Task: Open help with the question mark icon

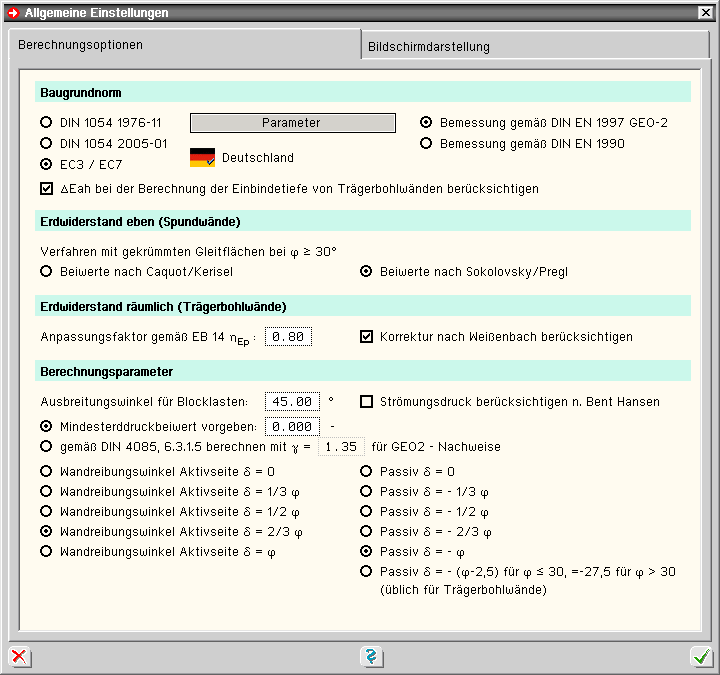Action: coord(372,657)
